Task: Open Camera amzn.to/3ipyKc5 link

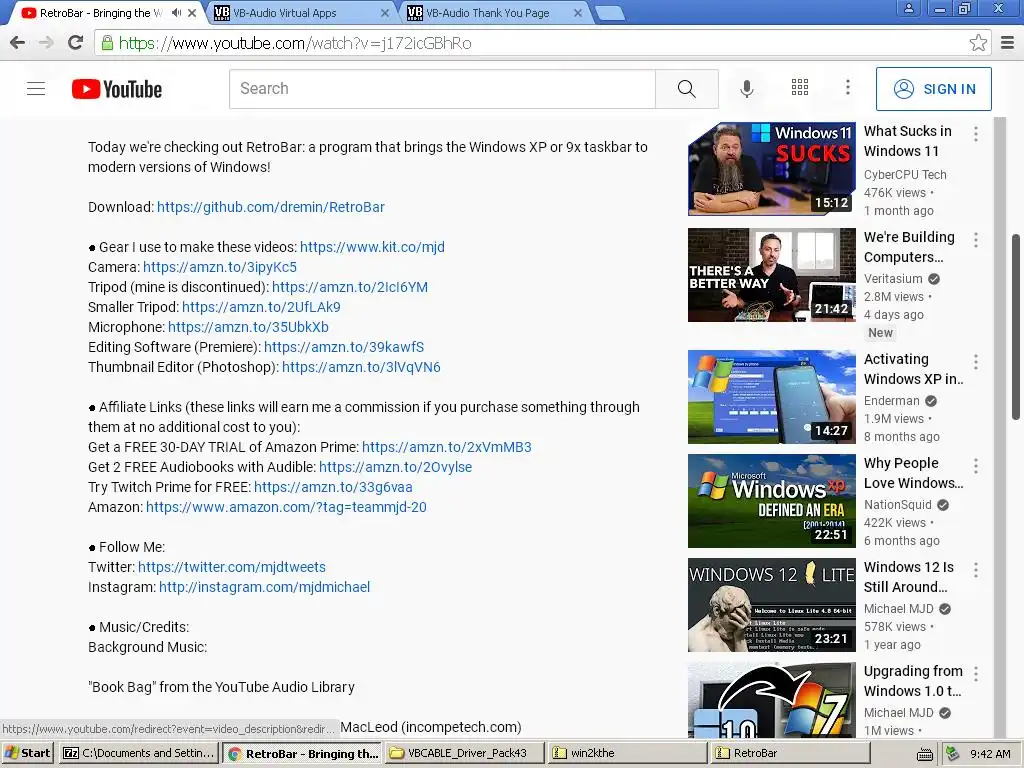Action: (220, 267)
